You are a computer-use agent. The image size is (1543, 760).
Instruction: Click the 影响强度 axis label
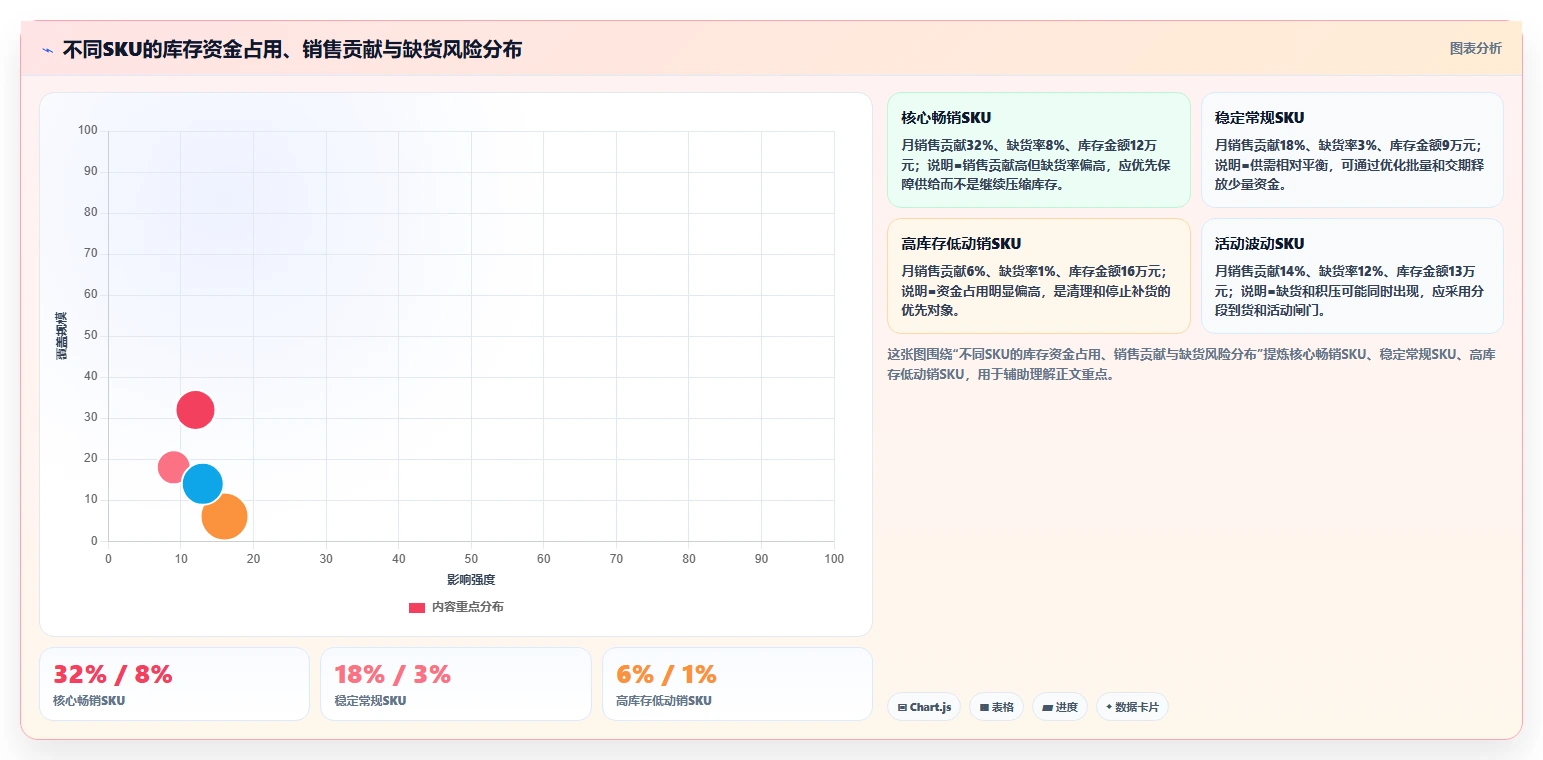[x=471, y=580]
